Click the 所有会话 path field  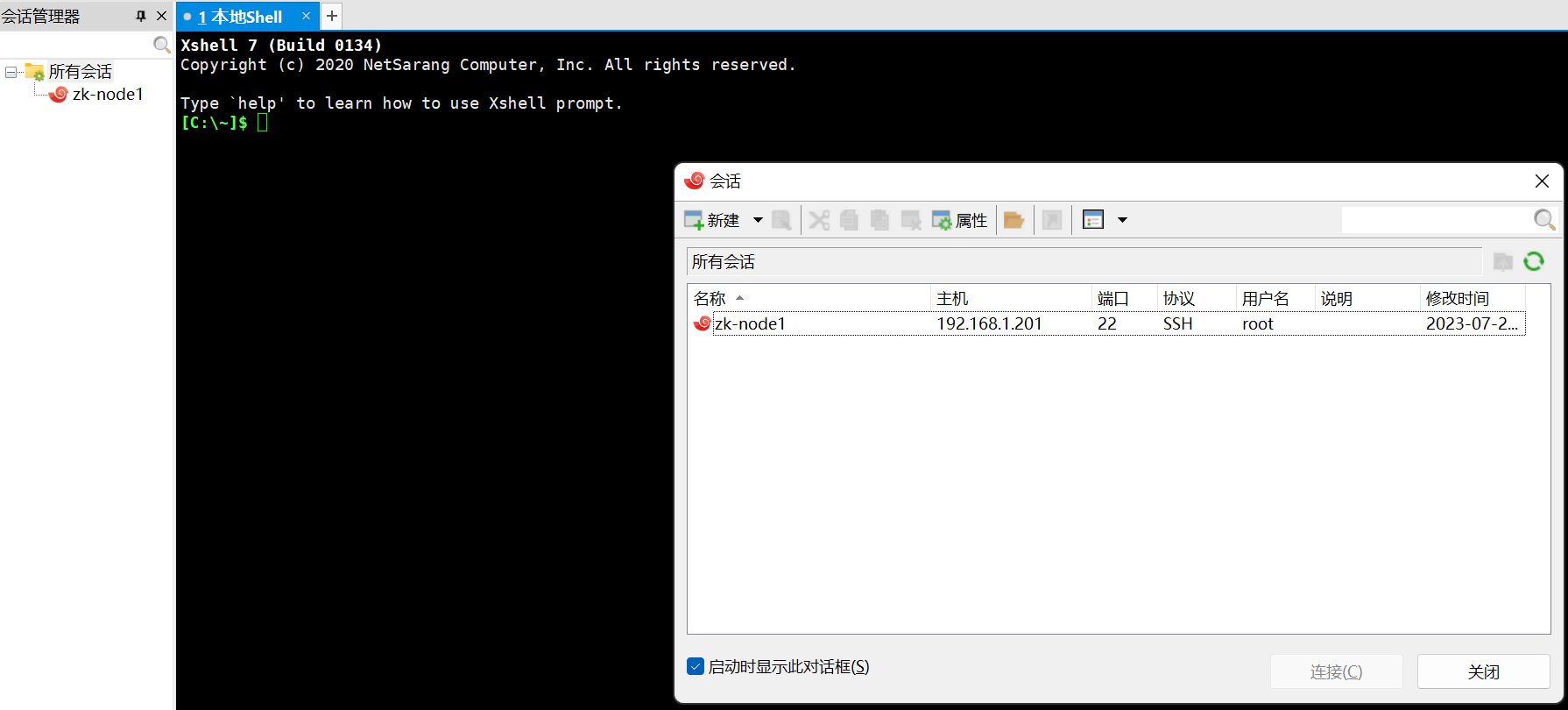1084,261
